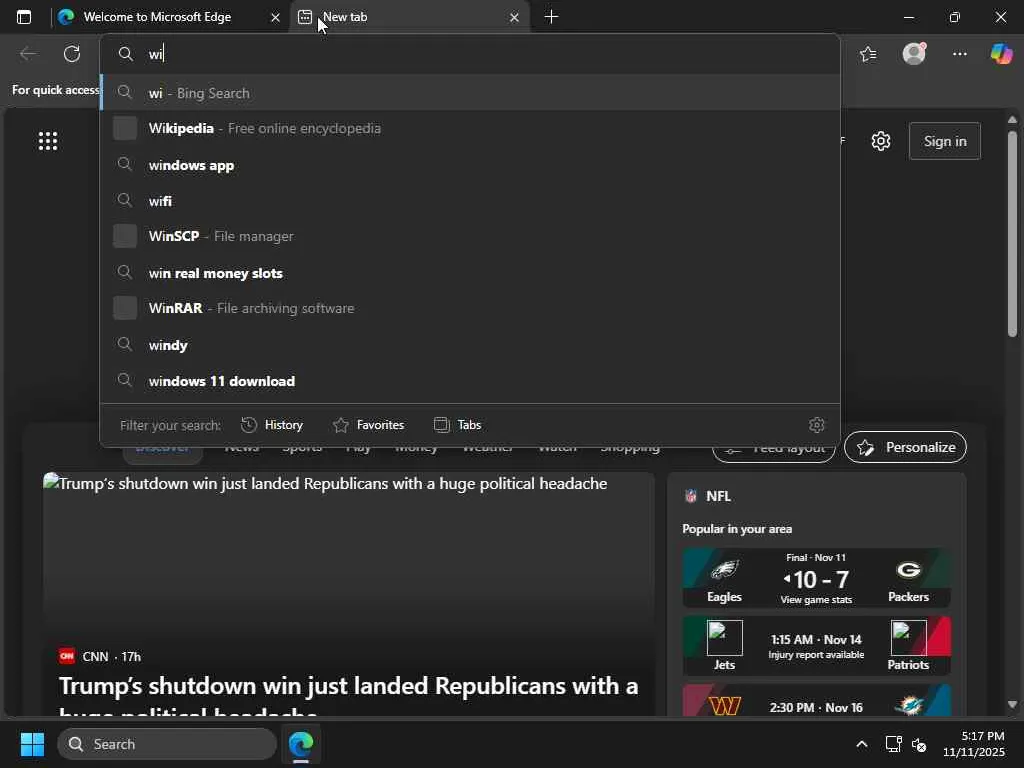Choose the 'wifi' suggestion
Image resolution: width=1024 pixels, height=768 pixels.
[470, 200]
